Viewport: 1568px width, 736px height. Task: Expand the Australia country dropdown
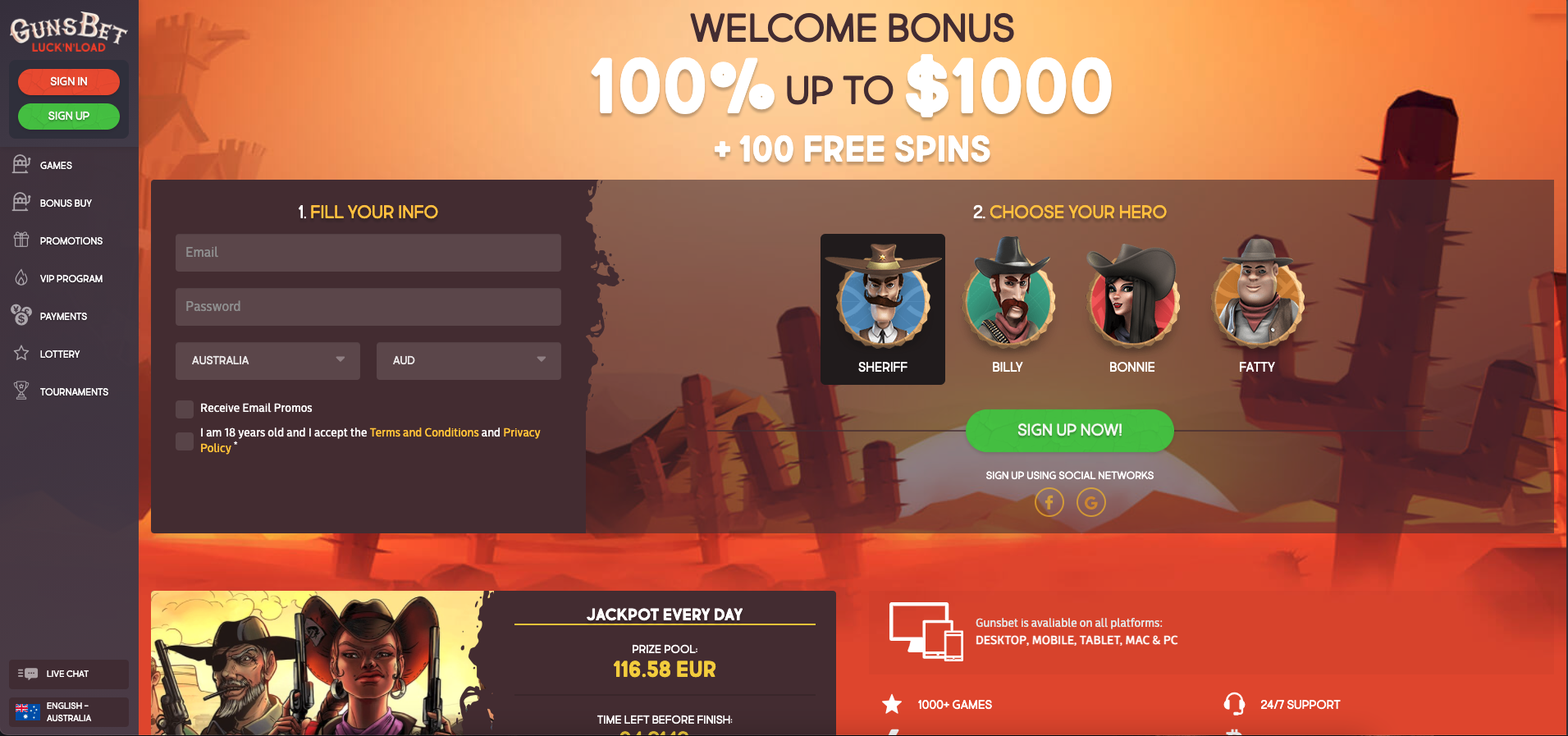point(267,361)
